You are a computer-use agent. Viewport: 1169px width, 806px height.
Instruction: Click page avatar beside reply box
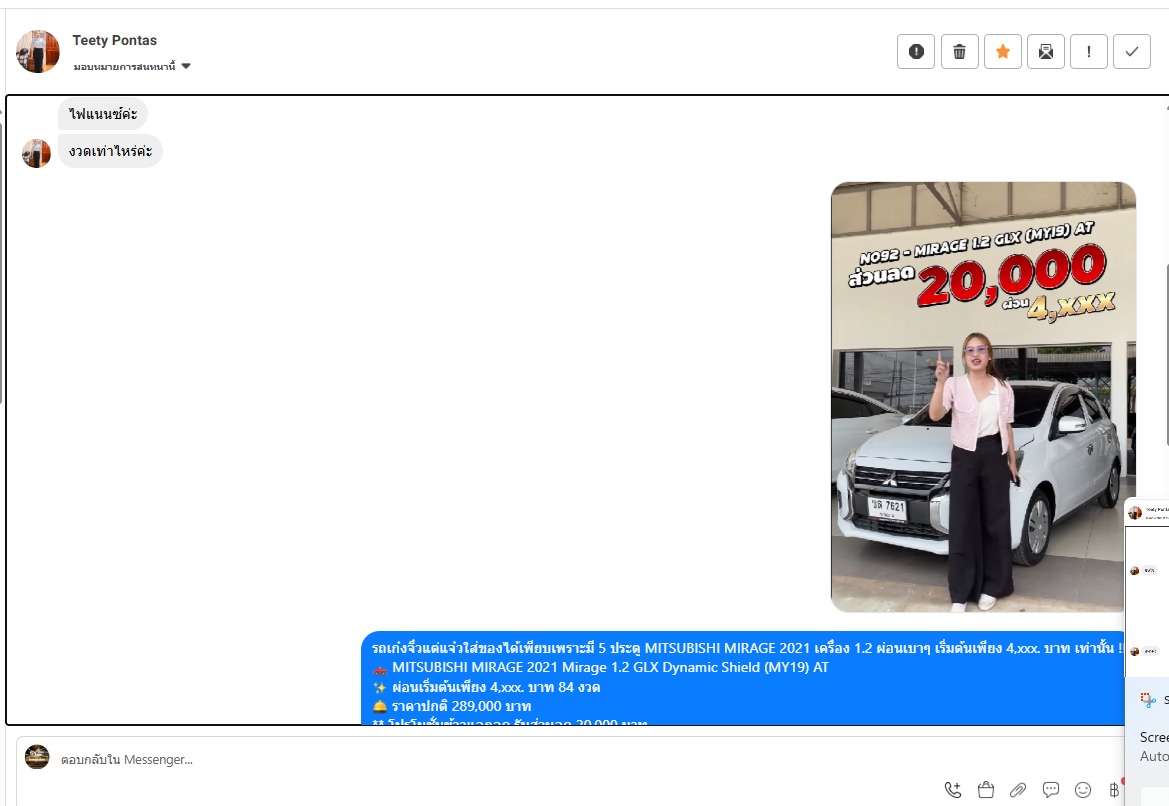coord(37,757)
